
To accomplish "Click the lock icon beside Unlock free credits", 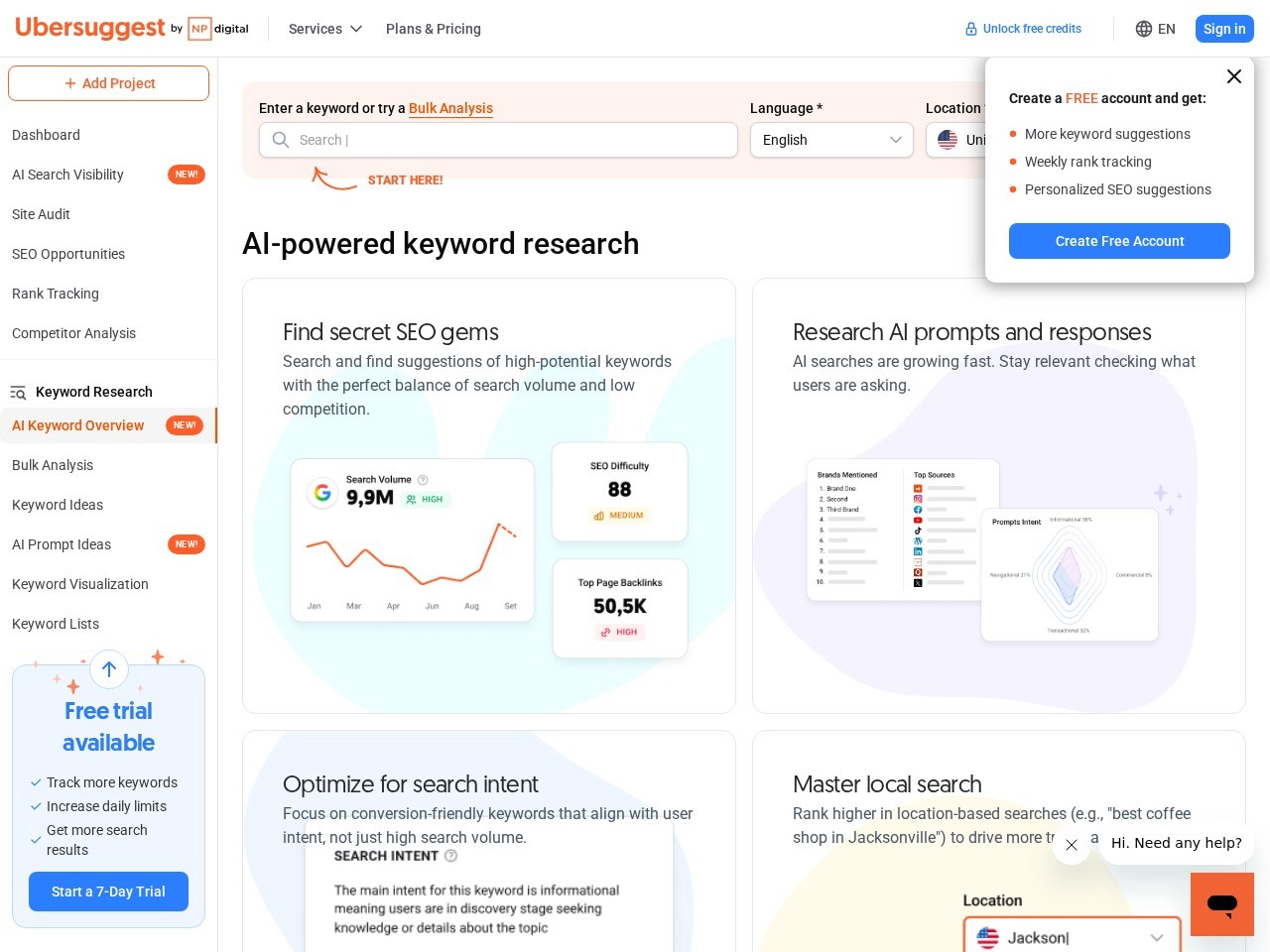I will pyautogui.click(x=971, y=29).
